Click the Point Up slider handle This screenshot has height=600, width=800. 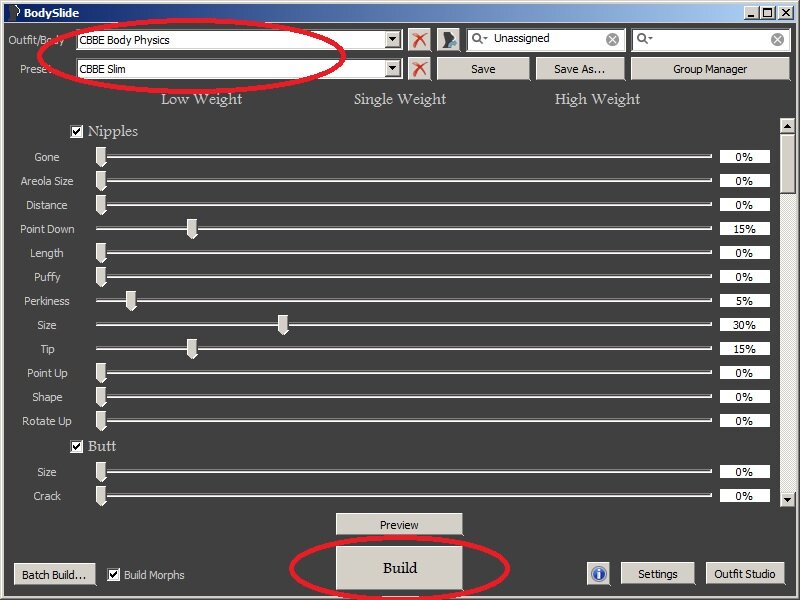pyautogui.click(x=101, y=373)
